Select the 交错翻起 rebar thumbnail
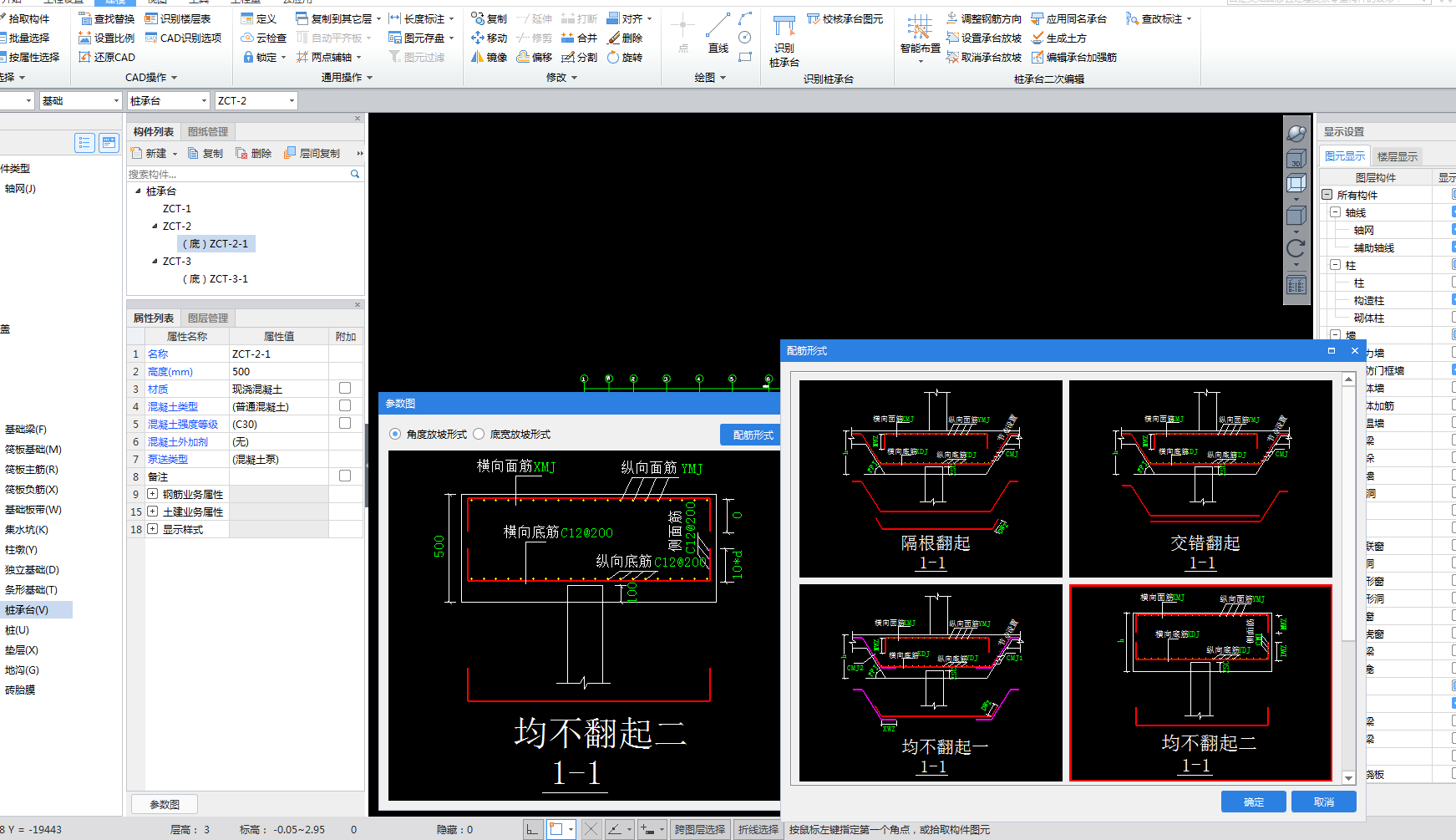This screenshot has width=1456, height=840. 1200,479
